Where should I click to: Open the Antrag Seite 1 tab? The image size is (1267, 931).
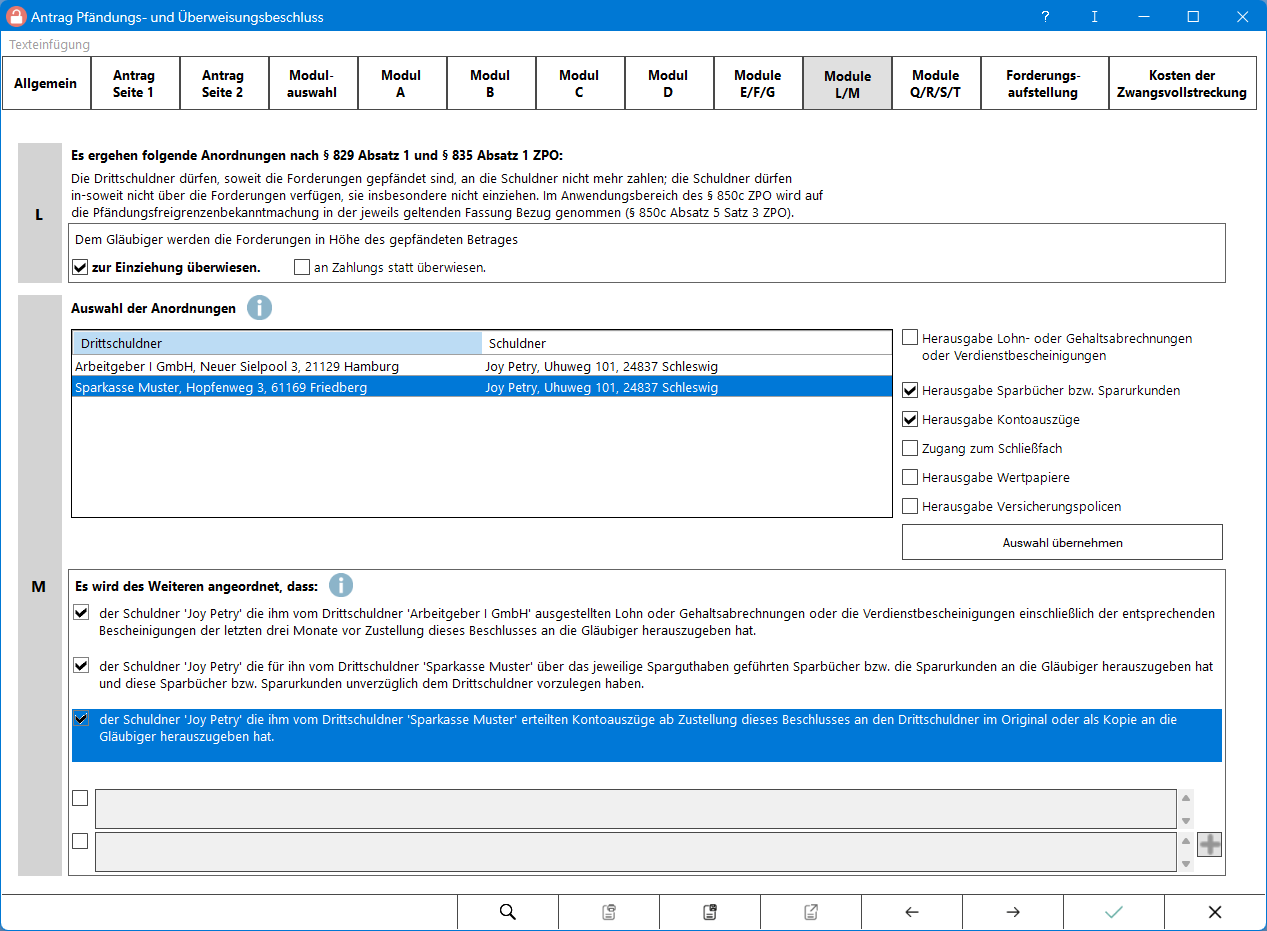coord(134,83)
